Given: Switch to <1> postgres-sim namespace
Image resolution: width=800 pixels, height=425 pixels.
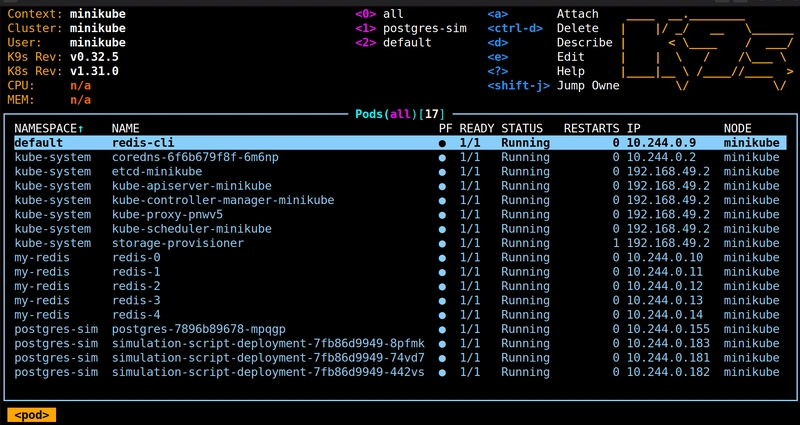Looking at the screenshot, I should tap(411, 28).
